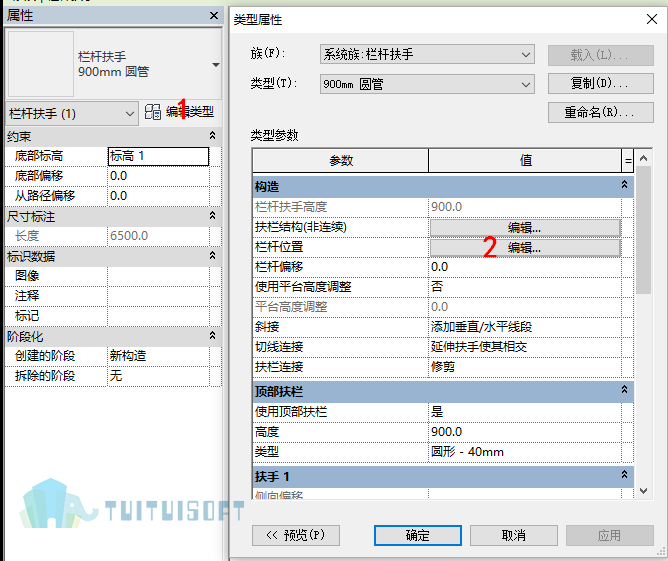The width and height of the screenshot is (668, 561).
Task: Click the 栏杆扶手高度 value 900.0
Action: [525, 207]
